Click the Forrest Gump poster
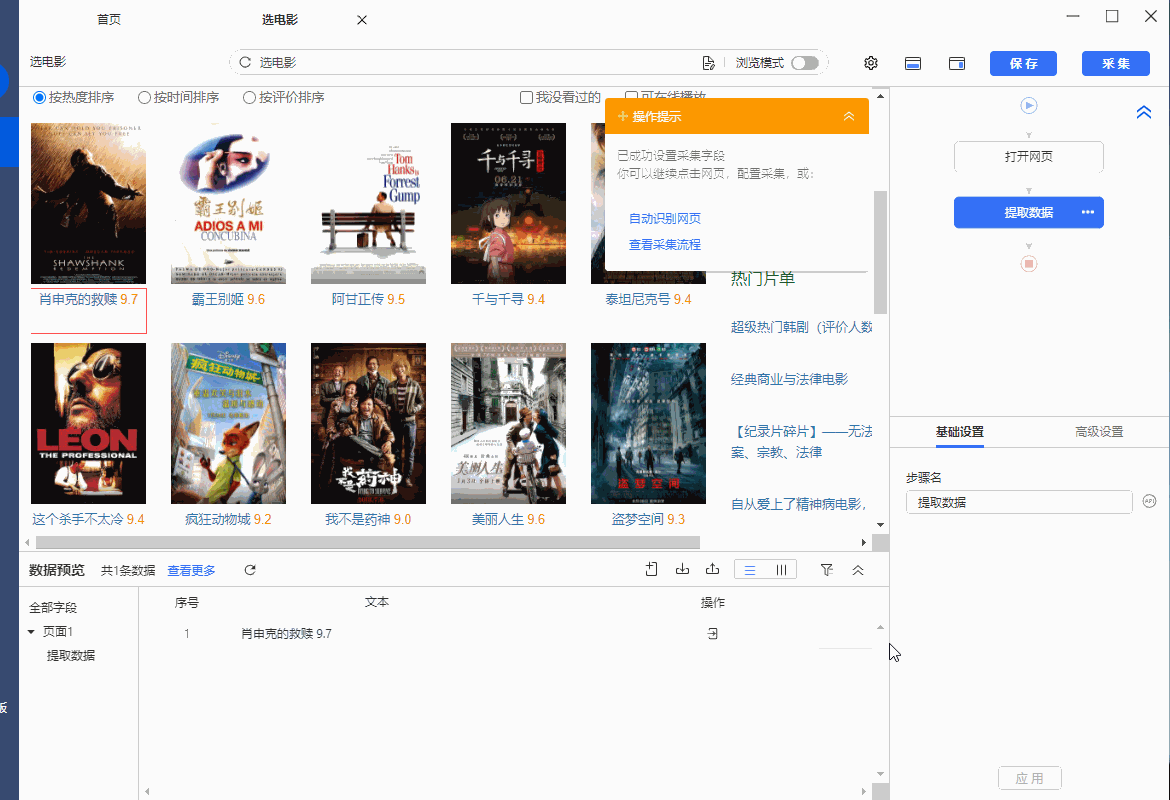The width and height of the screenshot is (1170, 800). pos(369,204)
